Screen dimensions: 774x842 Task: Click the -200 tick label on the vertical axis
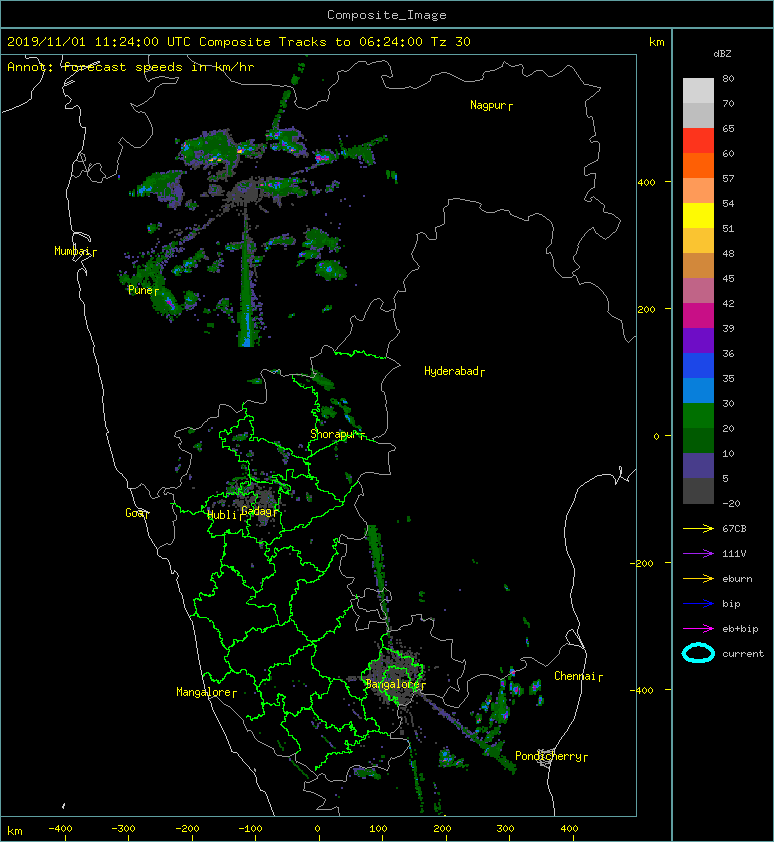642,563
